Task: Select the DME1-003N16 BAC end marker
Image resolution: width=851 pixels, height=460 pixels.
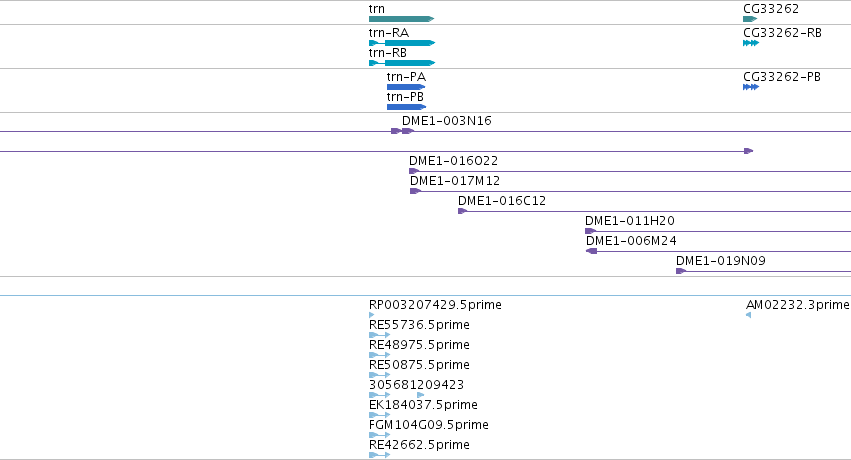Action: tap(403, 131)
